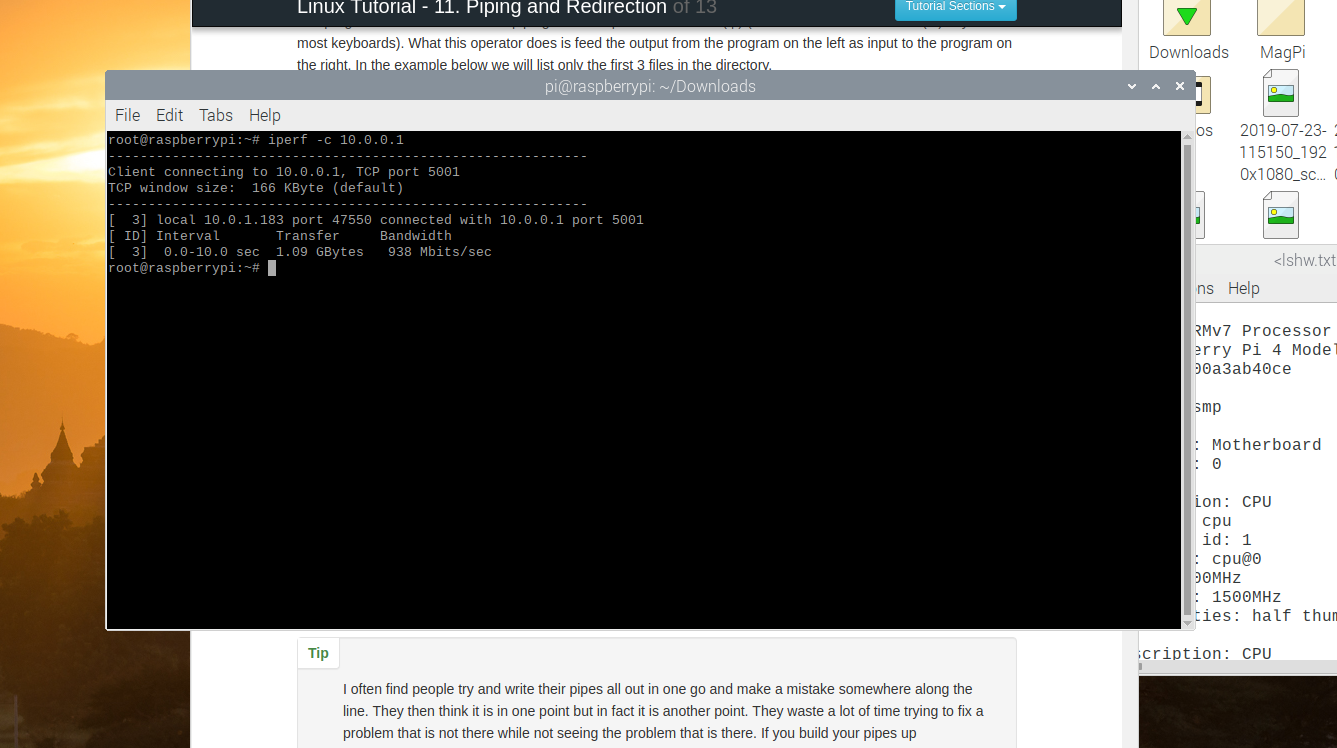
Task: Maximize the terminal with the up-chevron button
Action: coord(1156,87)
